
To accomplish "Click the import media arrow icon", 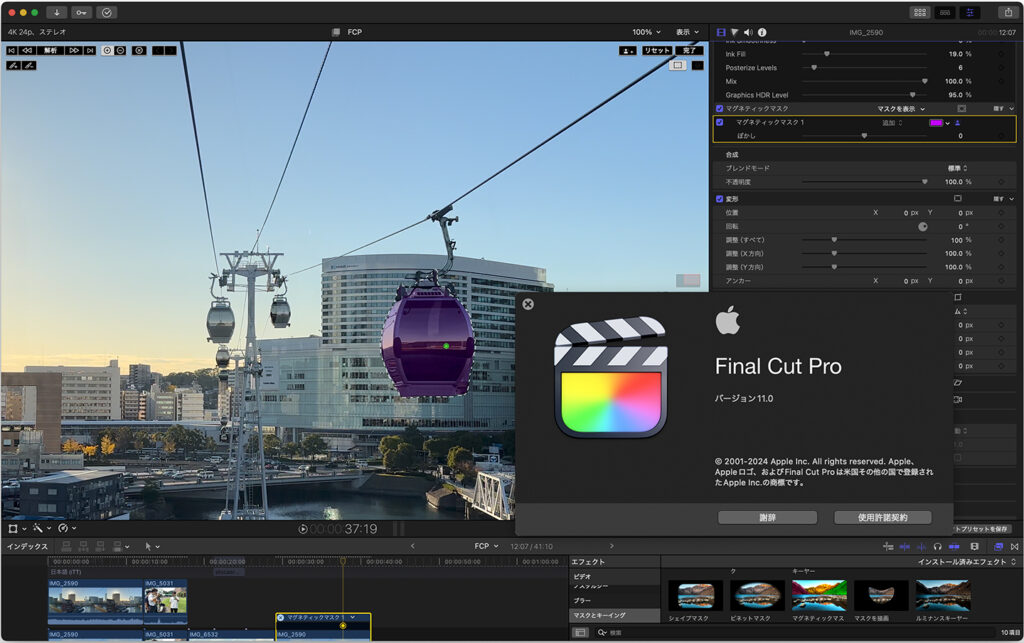I will [57, 12].
